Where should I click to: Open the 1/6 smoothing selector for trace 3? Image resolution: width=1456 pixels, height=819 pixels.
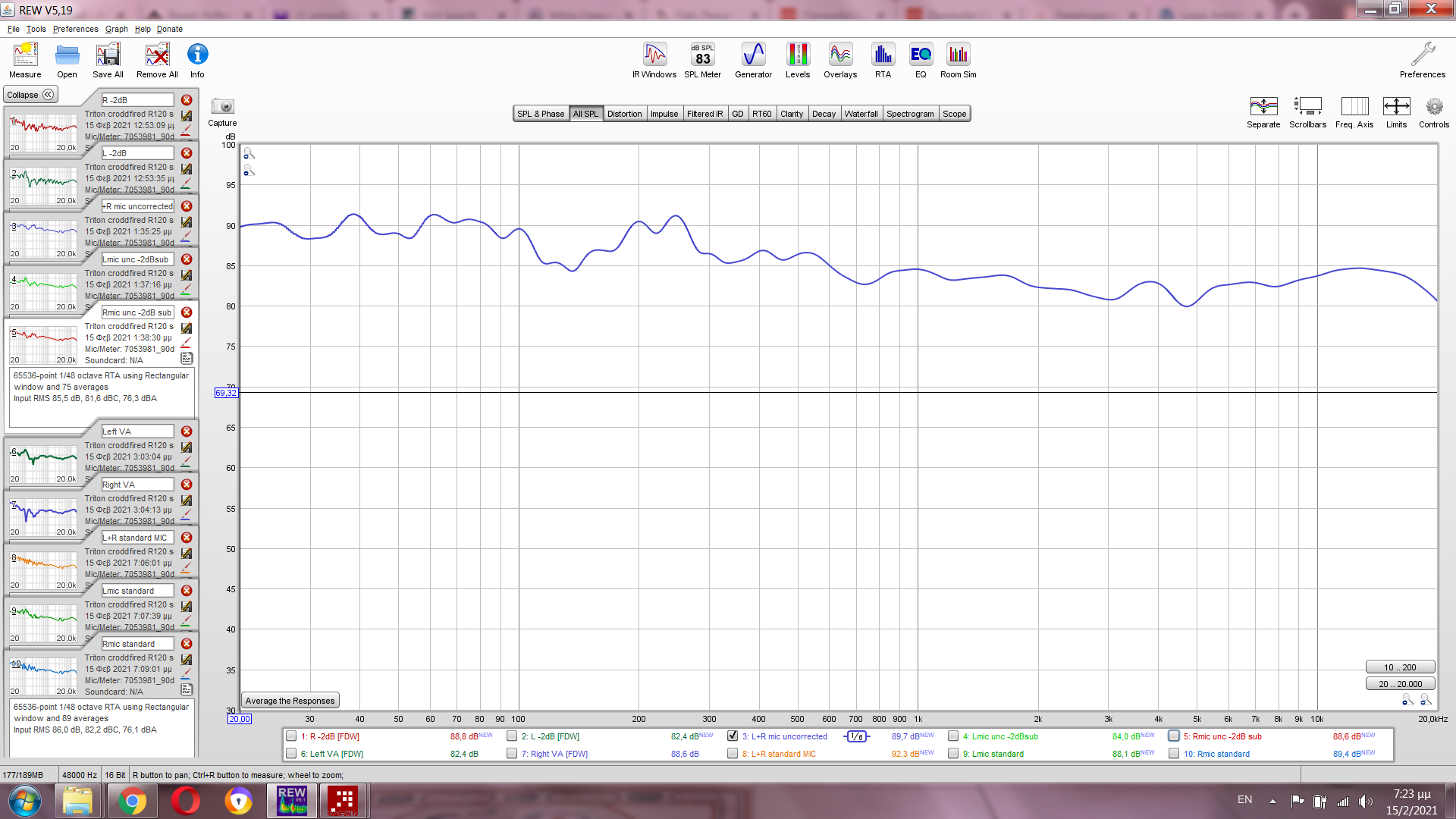tap(856, 736)
